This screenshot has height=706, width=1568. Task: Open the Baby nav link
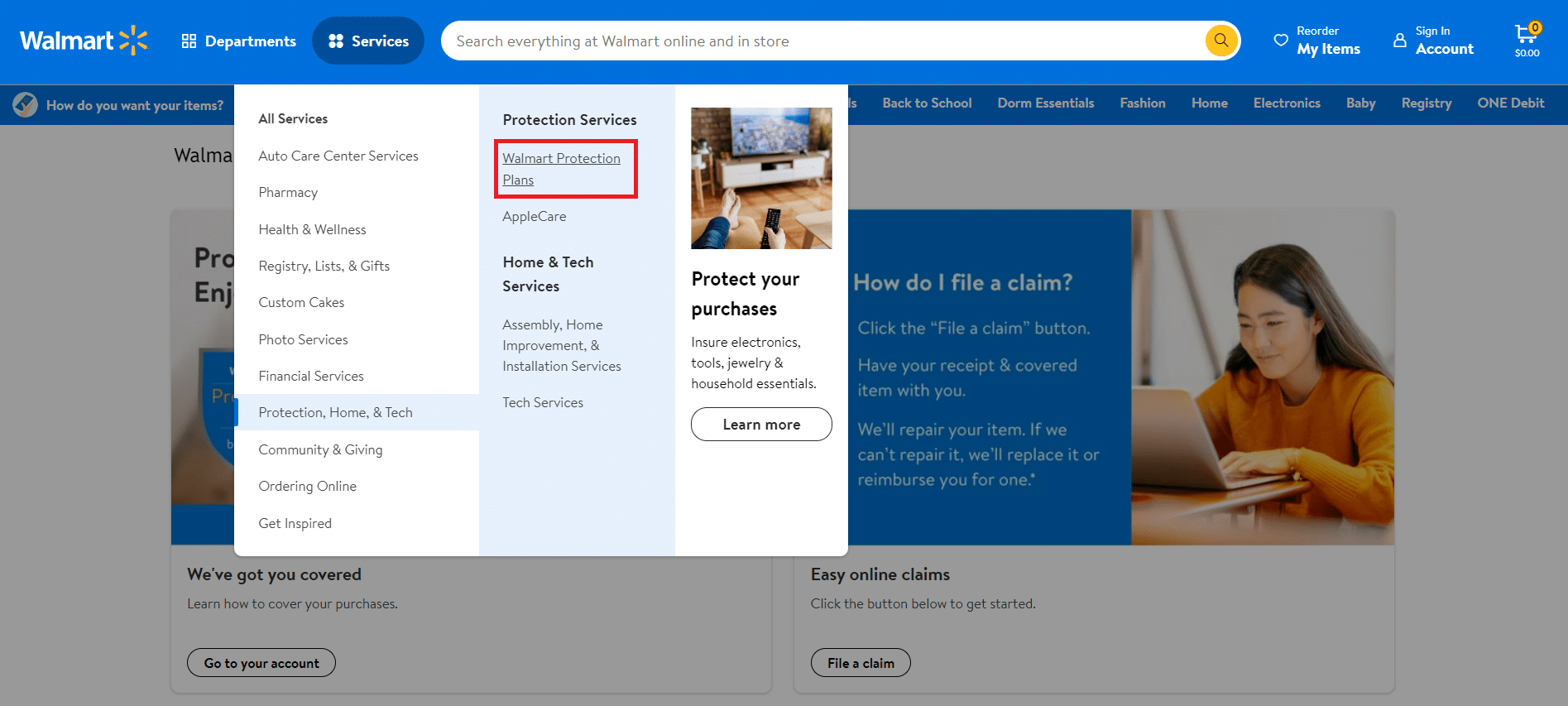[x=1360, y=103]
